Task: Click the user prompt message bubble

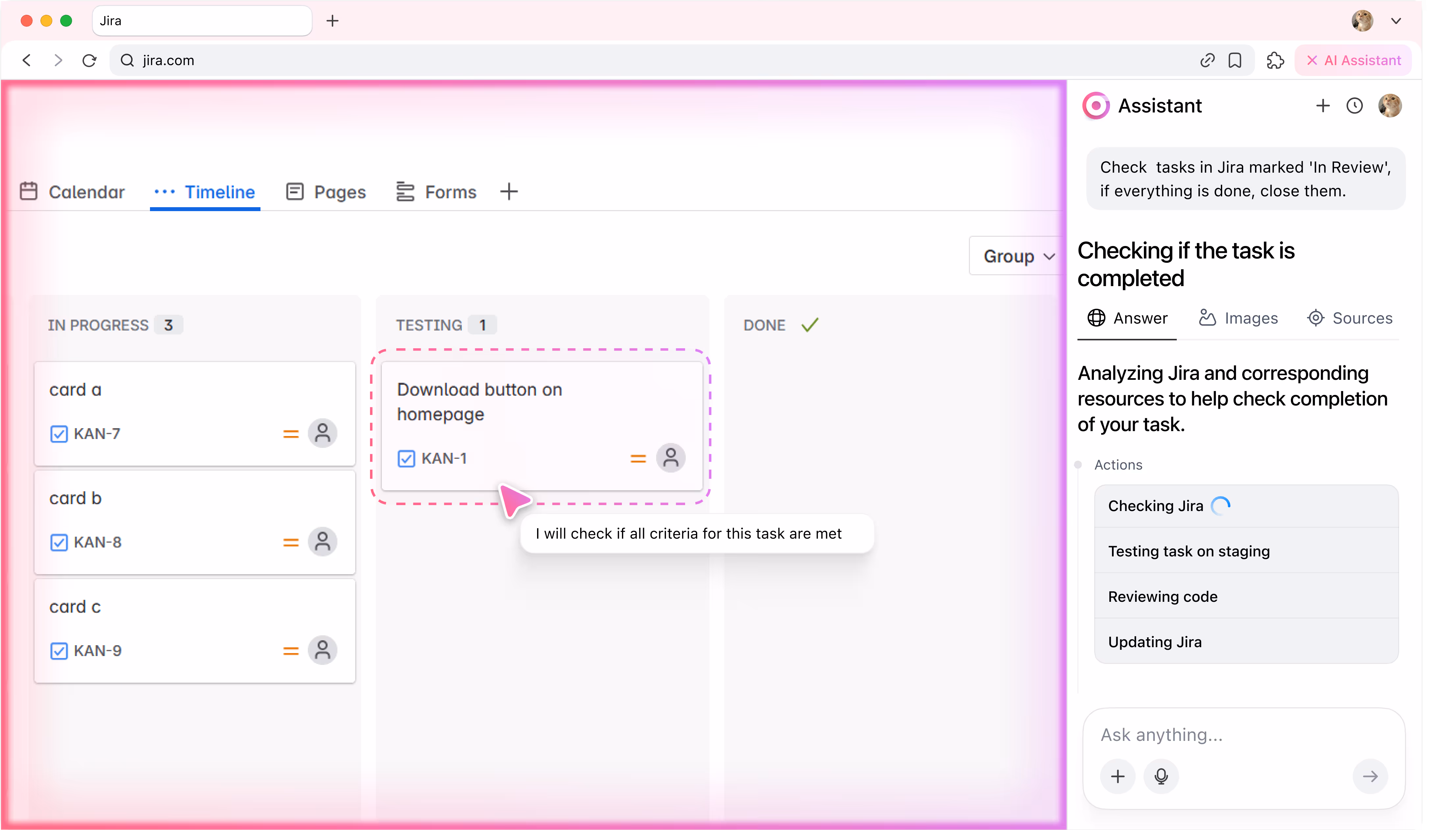Action: [1245, 179]
